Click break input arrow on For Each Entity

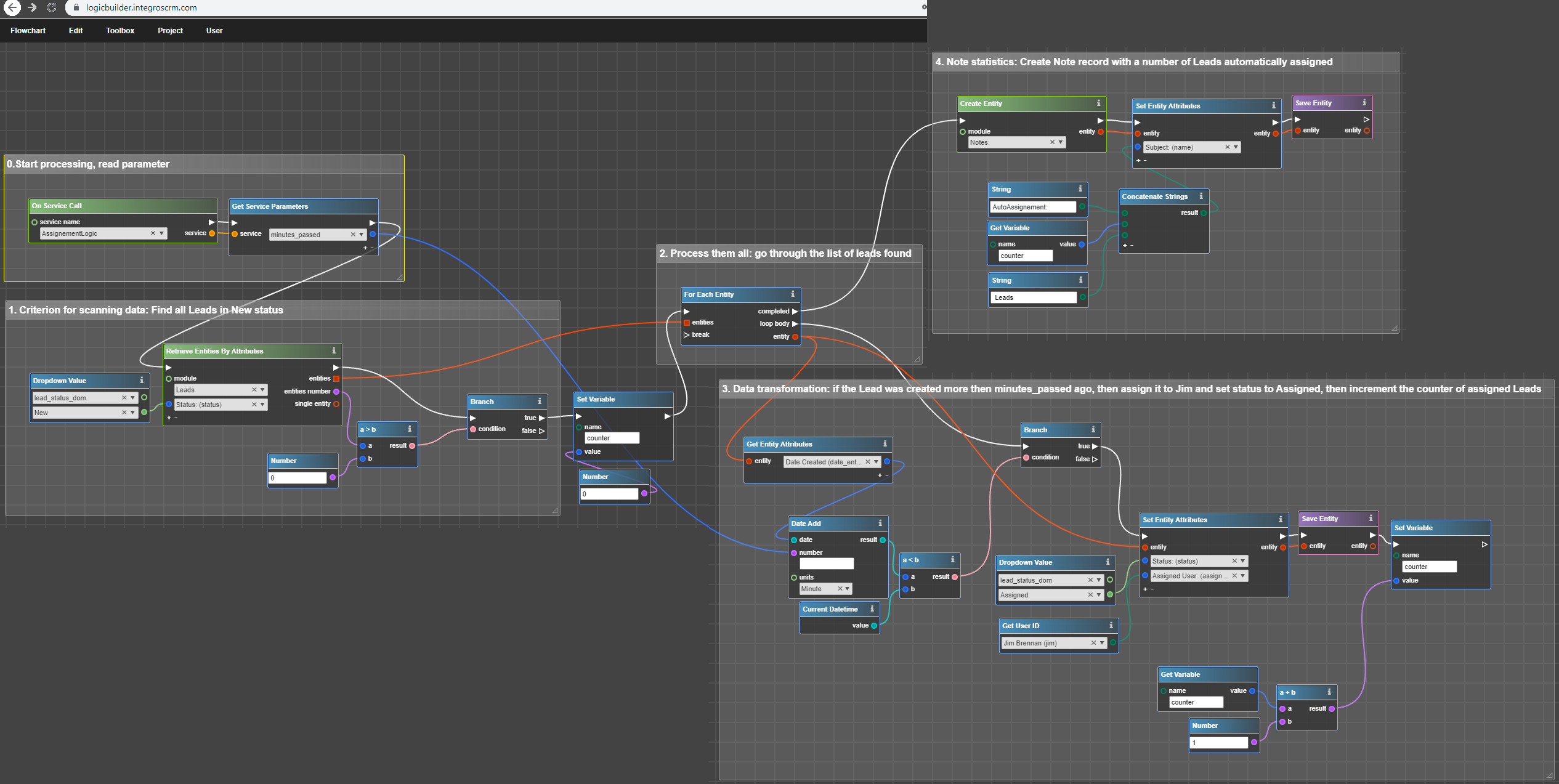[686, 335]
